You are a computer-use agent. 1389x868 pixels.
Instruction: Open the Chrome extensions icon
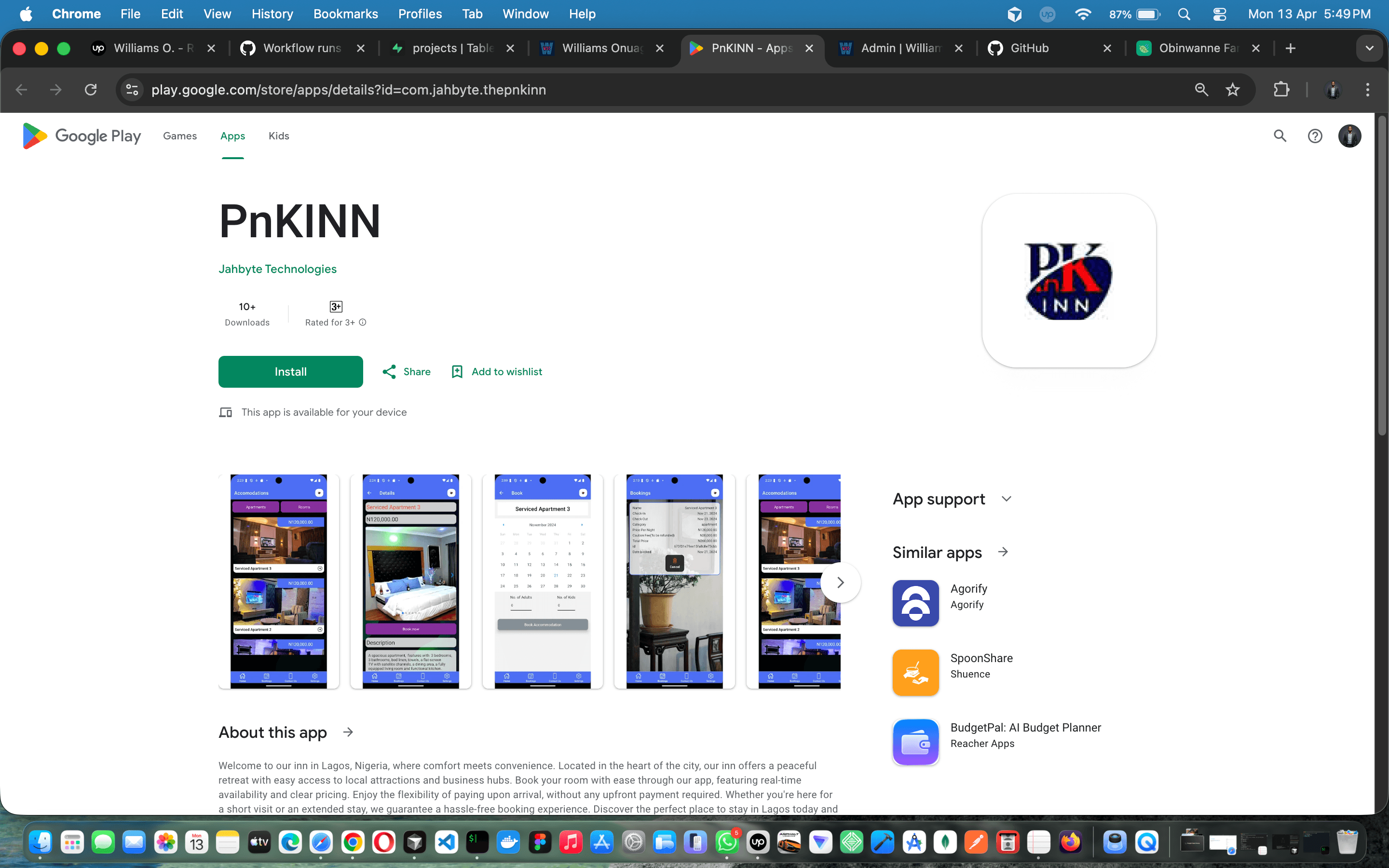(x=1281, y=90)
